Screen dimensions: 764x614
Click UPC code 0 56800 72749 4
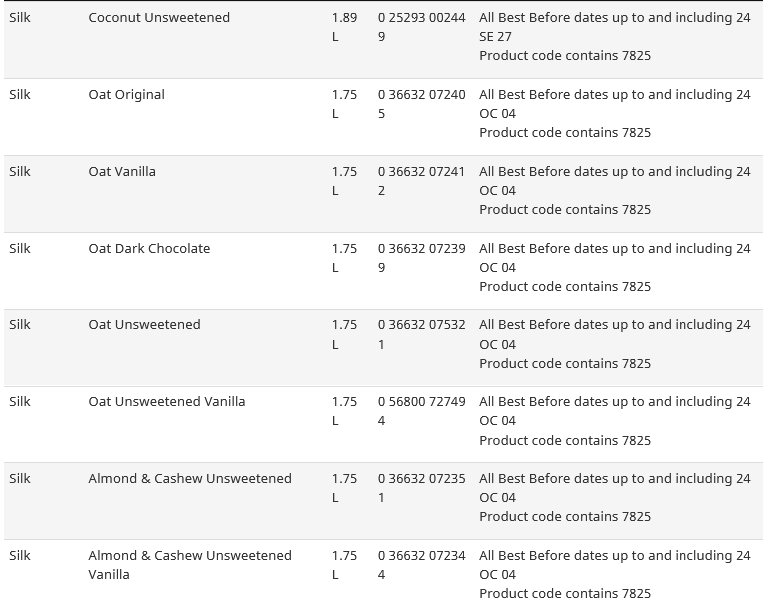click(x=421, y=411)
